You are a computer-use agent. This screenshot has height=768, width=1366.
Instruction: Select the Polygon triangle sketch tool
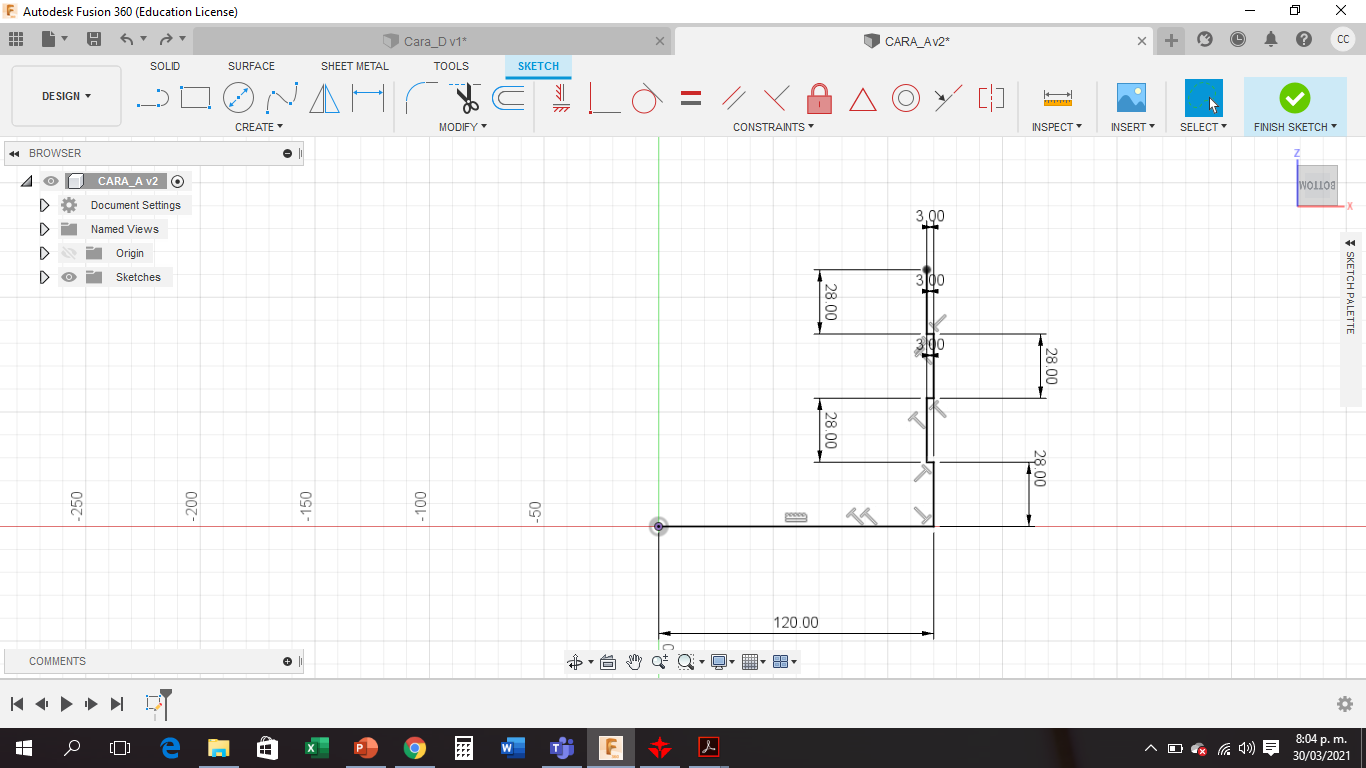(x=324, y=98)
